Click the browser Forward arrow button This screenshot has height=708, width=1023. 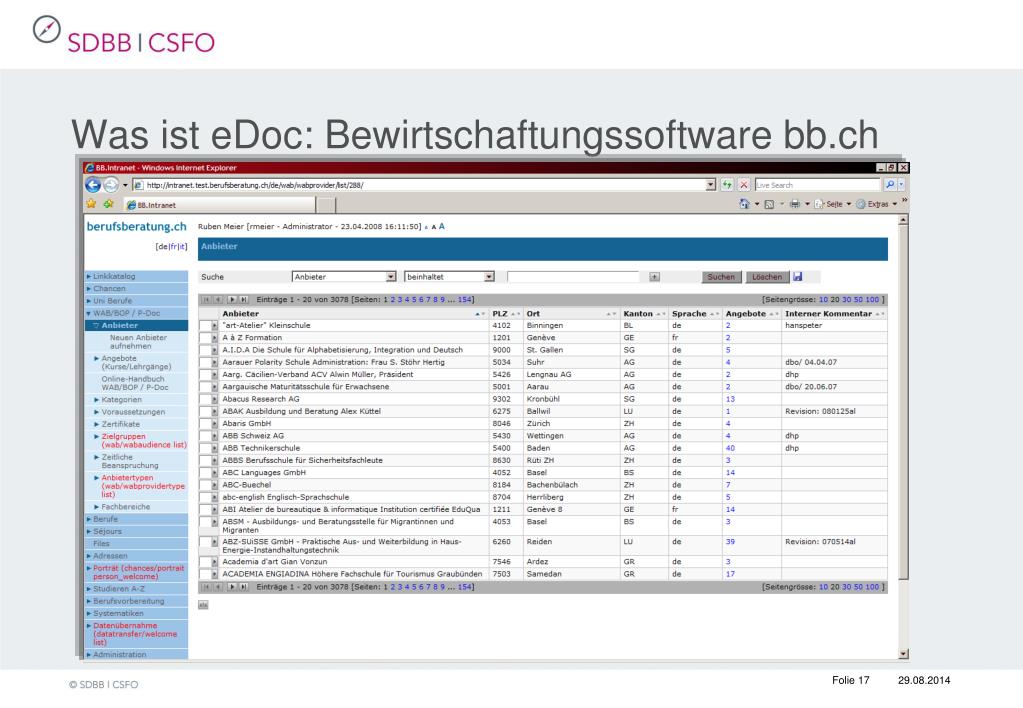[x=111, y=185]
